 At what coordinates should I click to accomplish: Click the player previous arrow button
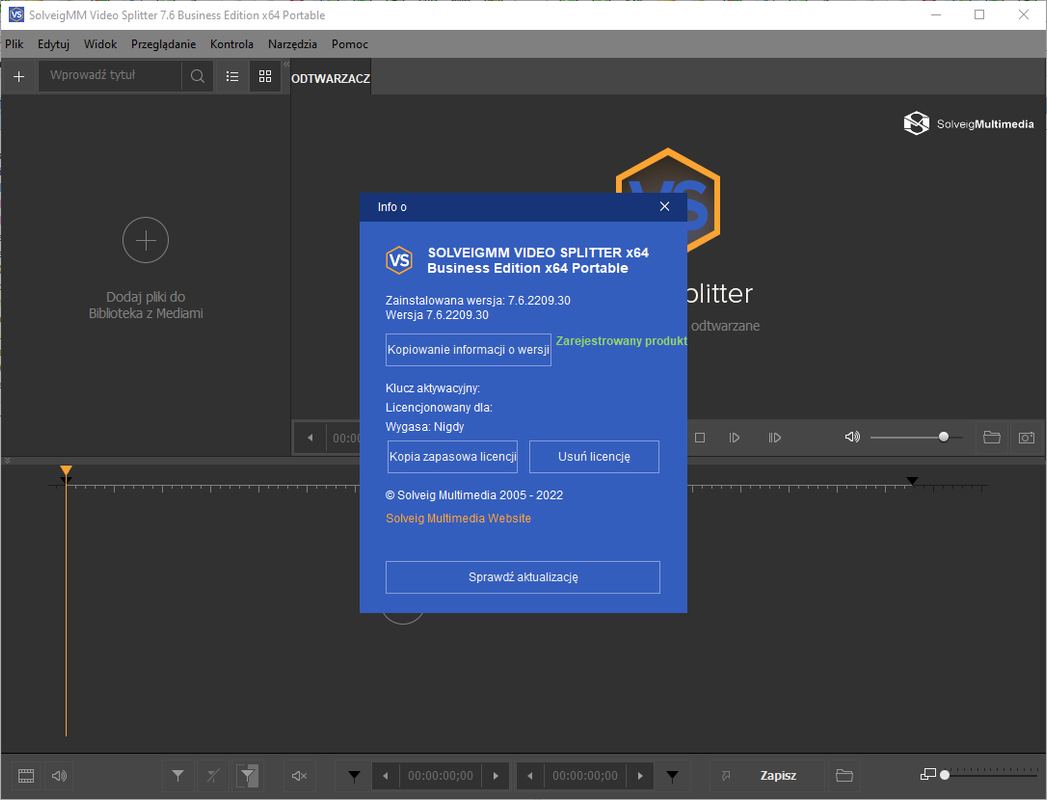coord(310,438)
